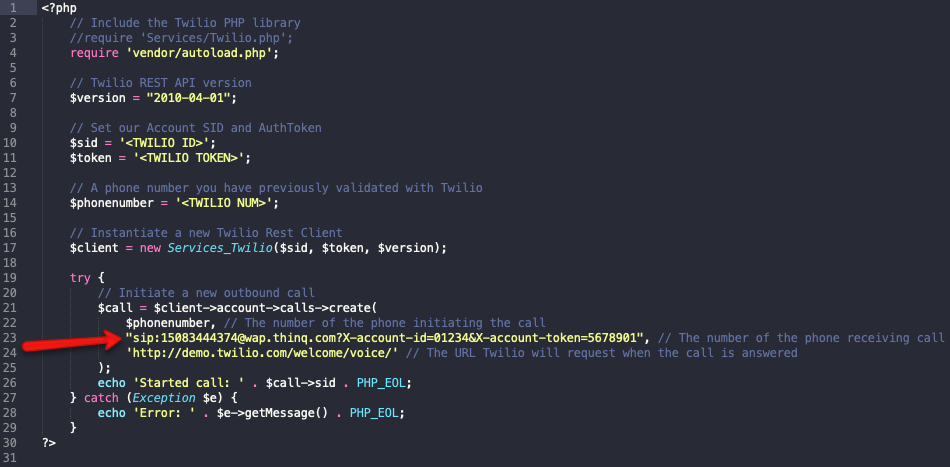Click the http://demo.twilio.com/welcome/voice/ URL
950x467 pixels.
(x=262, y=353)
